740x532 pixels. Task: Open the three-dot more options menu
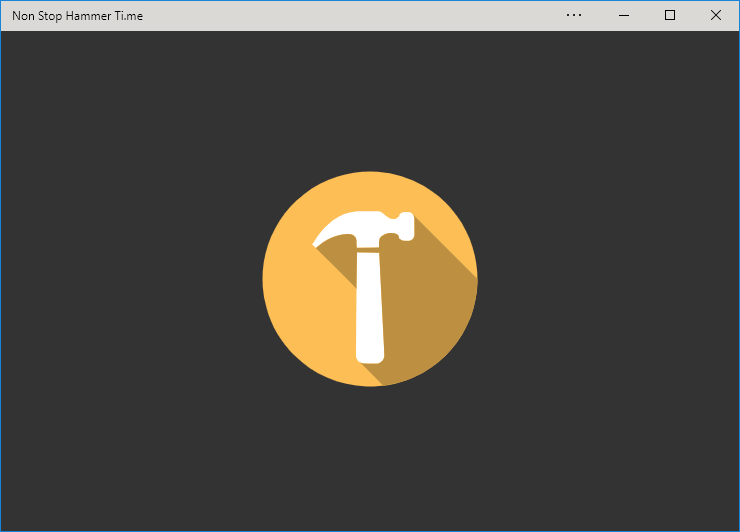574,15
